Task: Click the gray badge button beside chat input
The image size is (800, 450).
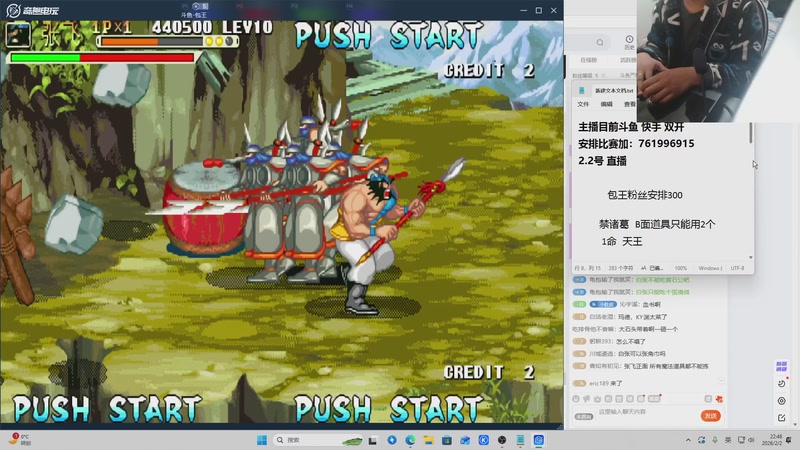Action: click(584, 416)
